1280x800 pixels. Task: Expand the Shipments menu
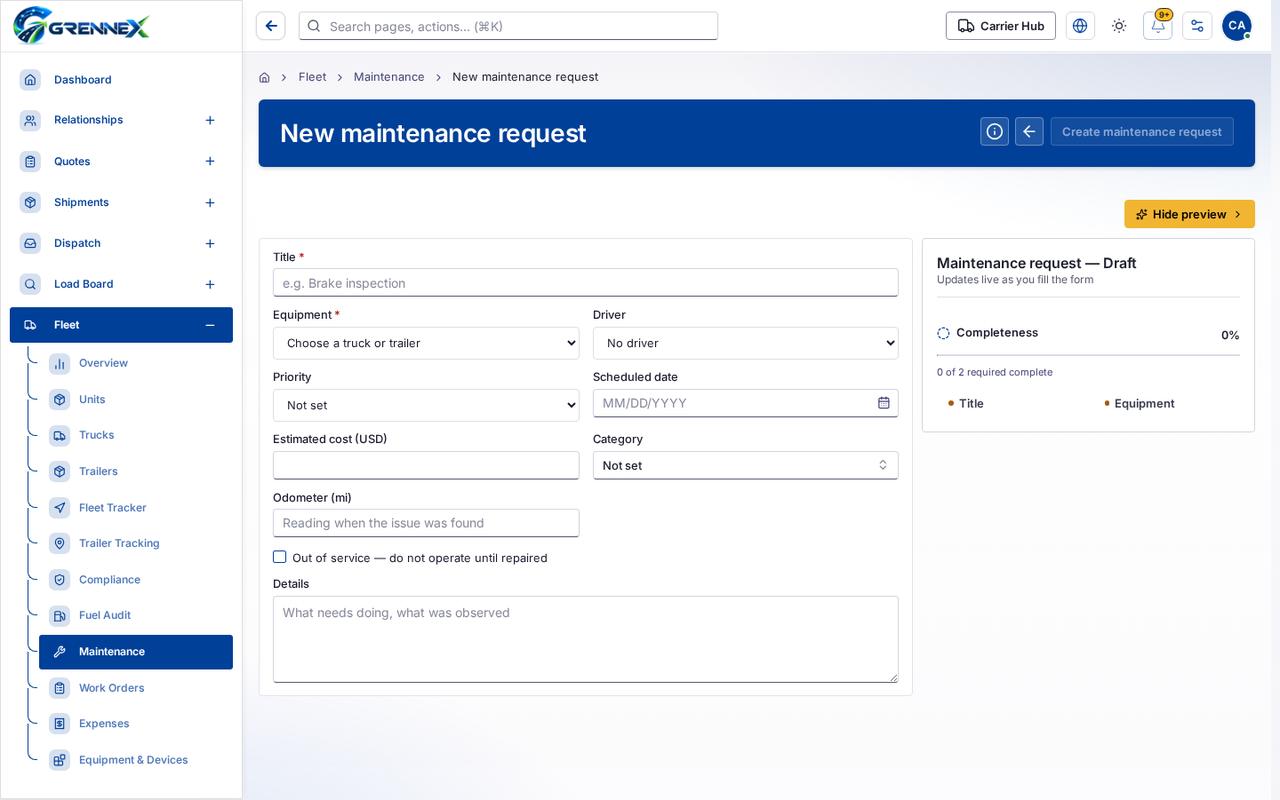click(210, 202)
